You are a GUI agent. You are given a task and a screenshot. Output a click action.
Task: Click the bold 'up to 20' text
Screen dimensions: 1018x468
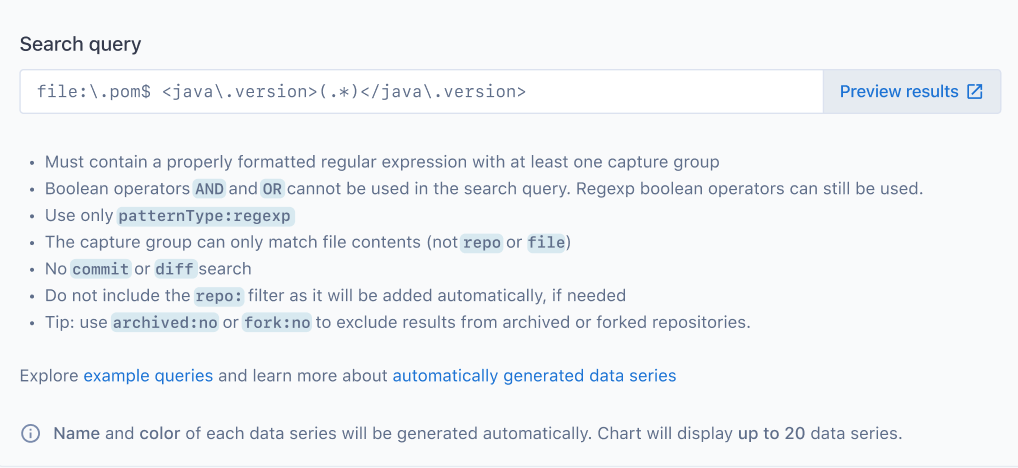pyautogui.click(x=772, y=434)
